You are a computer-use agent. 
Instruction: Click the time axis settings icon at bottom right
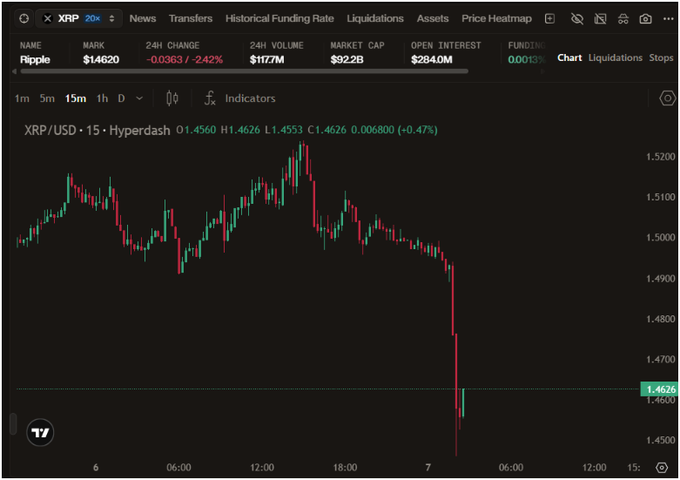coord(662,467)
